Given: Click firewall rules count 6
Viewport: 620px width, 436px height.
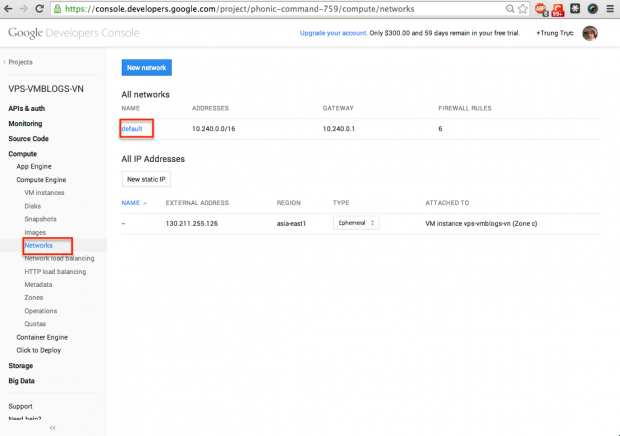Looking at the screenshot, I should [440, 129].
